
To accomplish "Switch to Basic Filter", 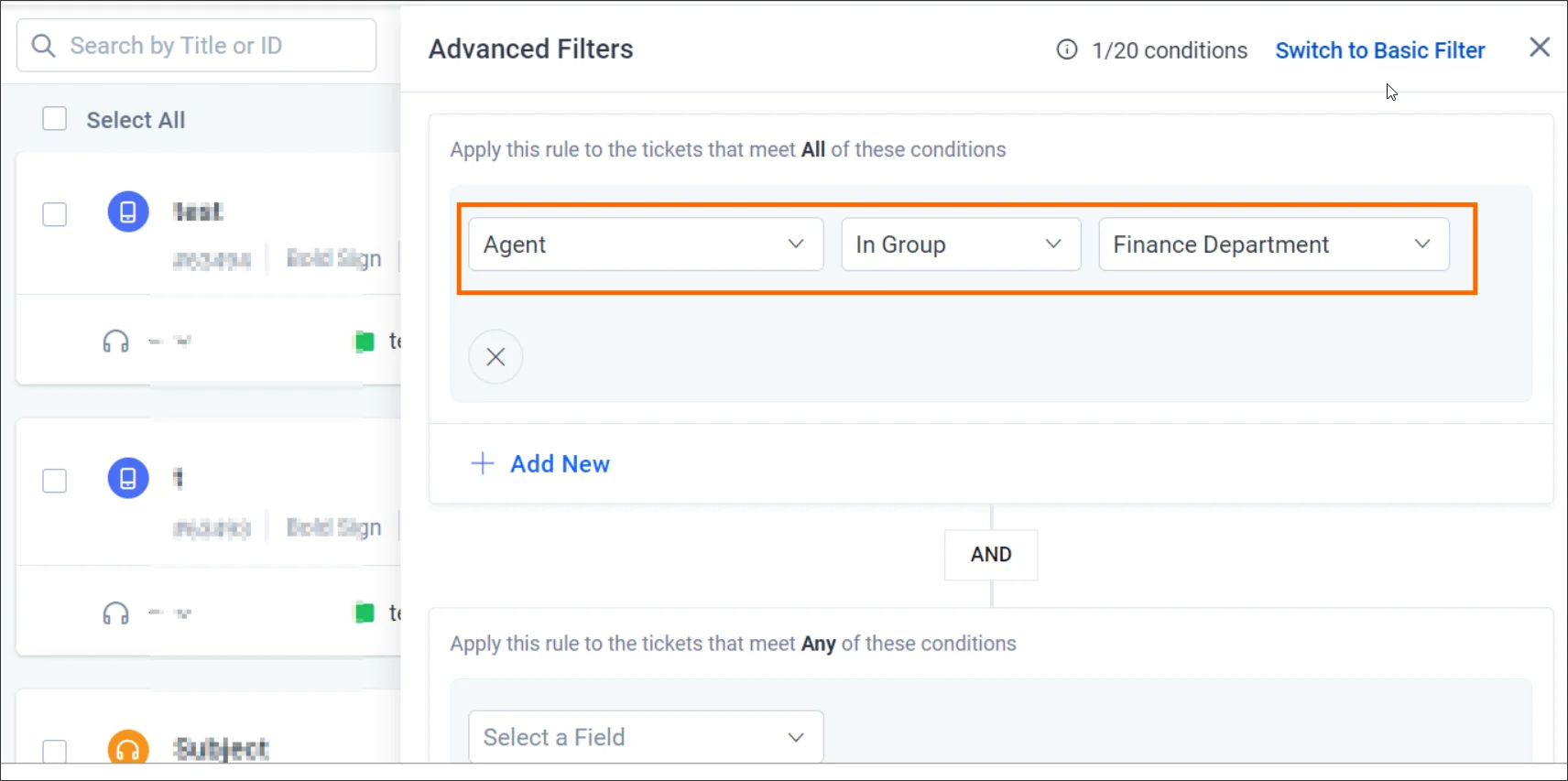I will [1380, 50].
